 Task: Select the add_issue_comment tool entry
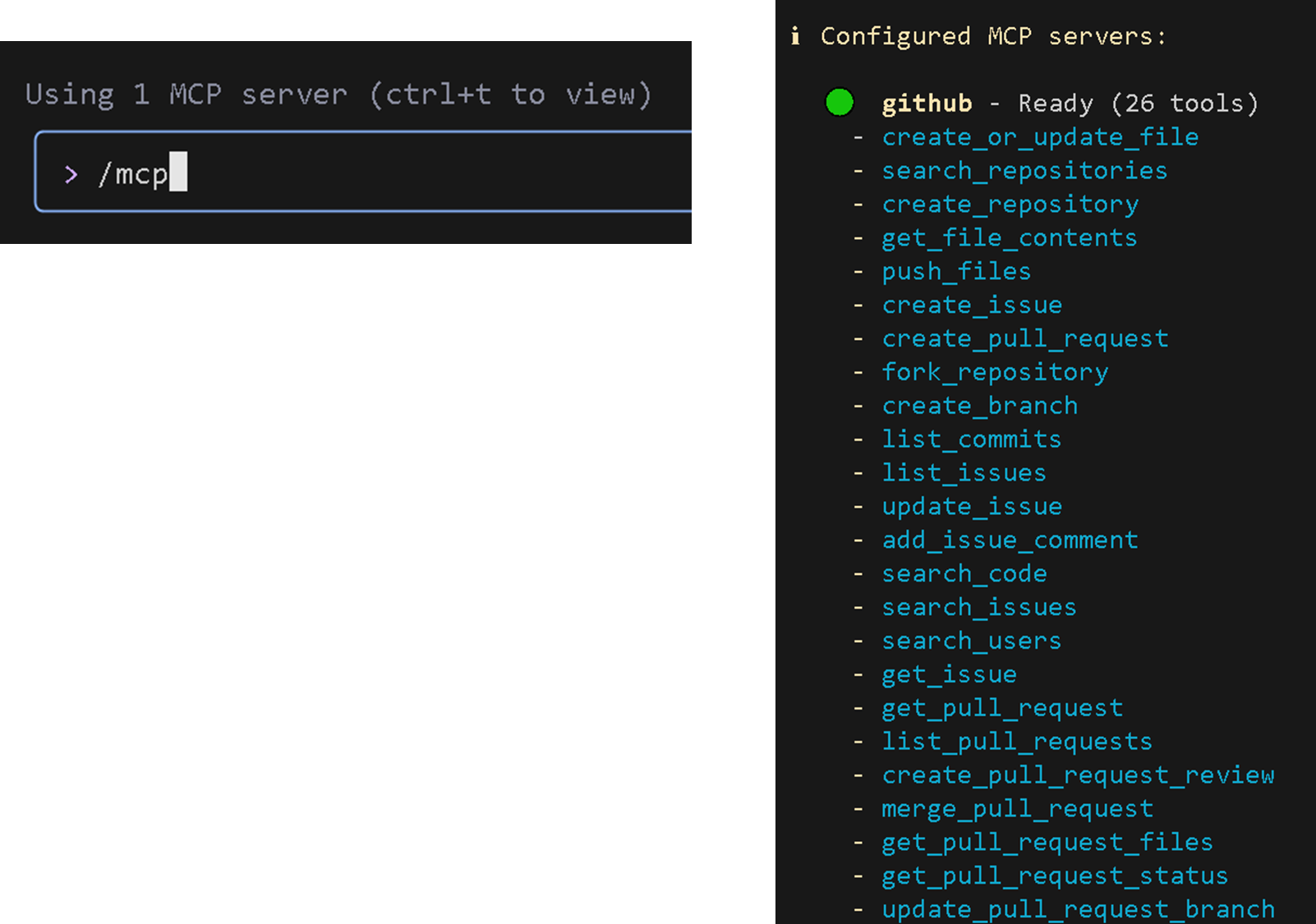1010,540
